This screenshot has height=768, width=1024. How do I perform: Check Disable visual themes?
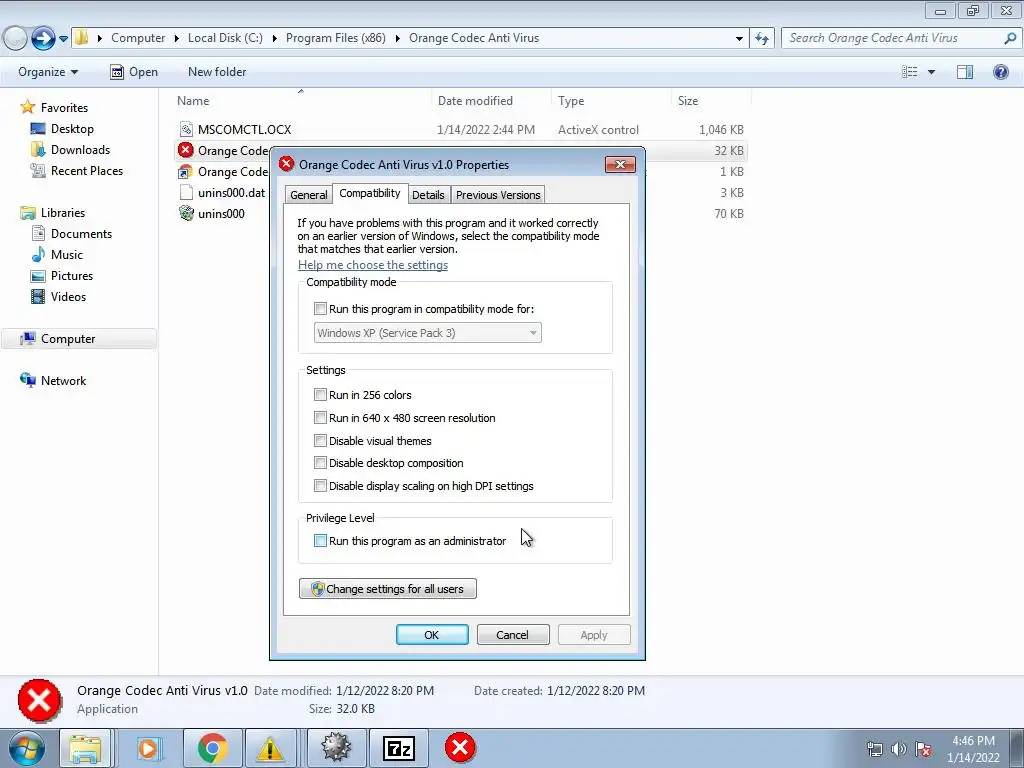[320, 440]
